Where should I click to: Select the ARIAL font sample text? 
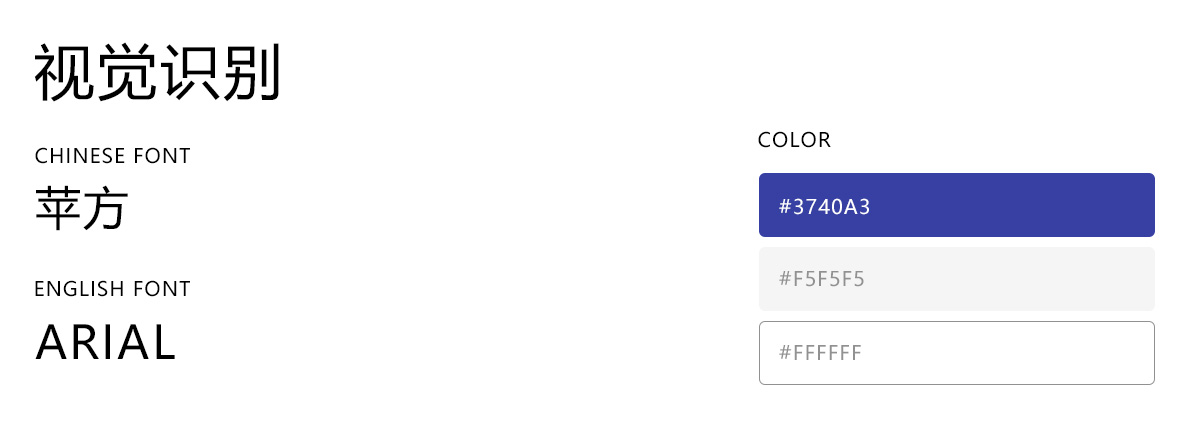106,343
